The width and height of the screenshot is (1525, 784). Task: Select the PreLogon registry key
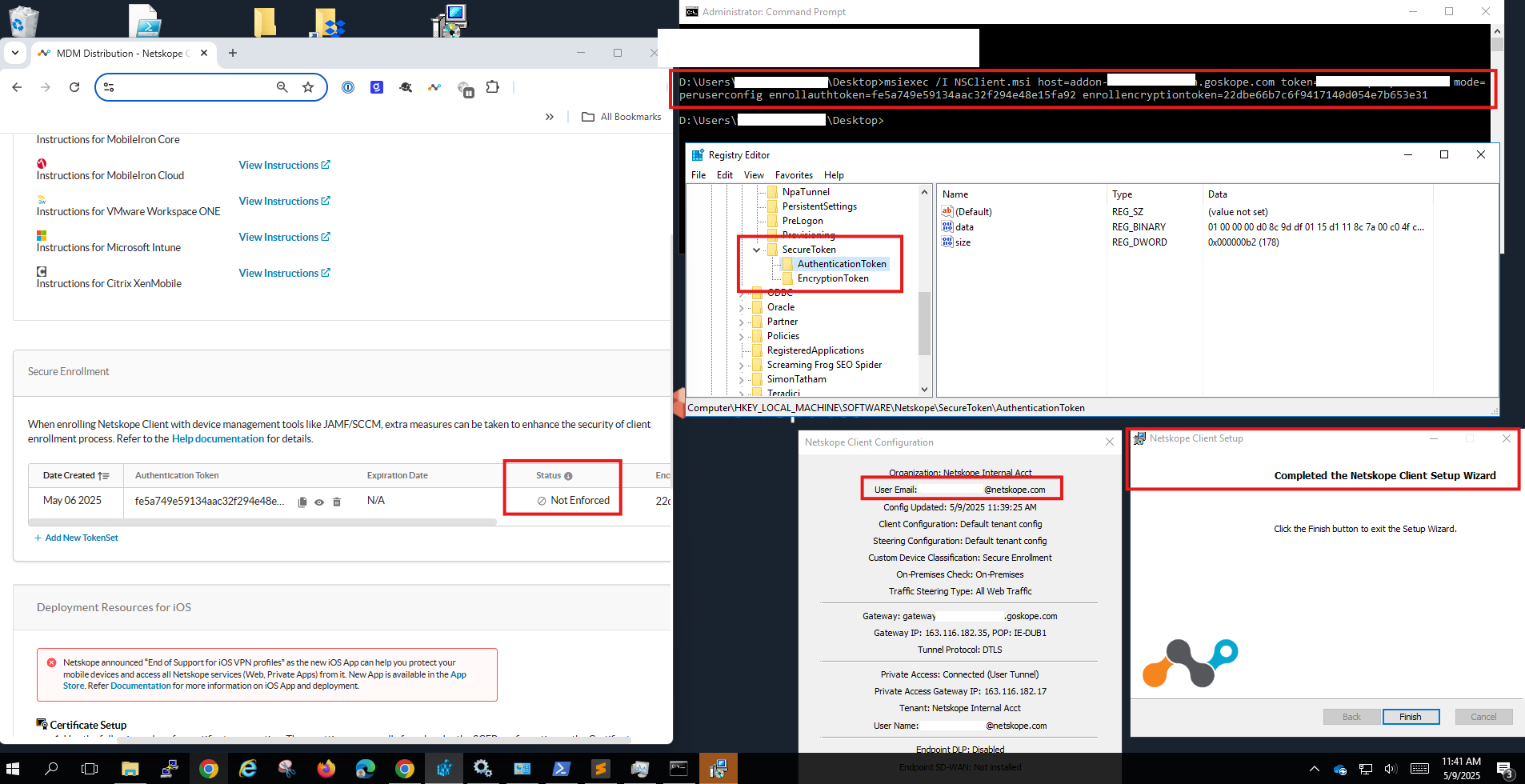coord(803,221)
